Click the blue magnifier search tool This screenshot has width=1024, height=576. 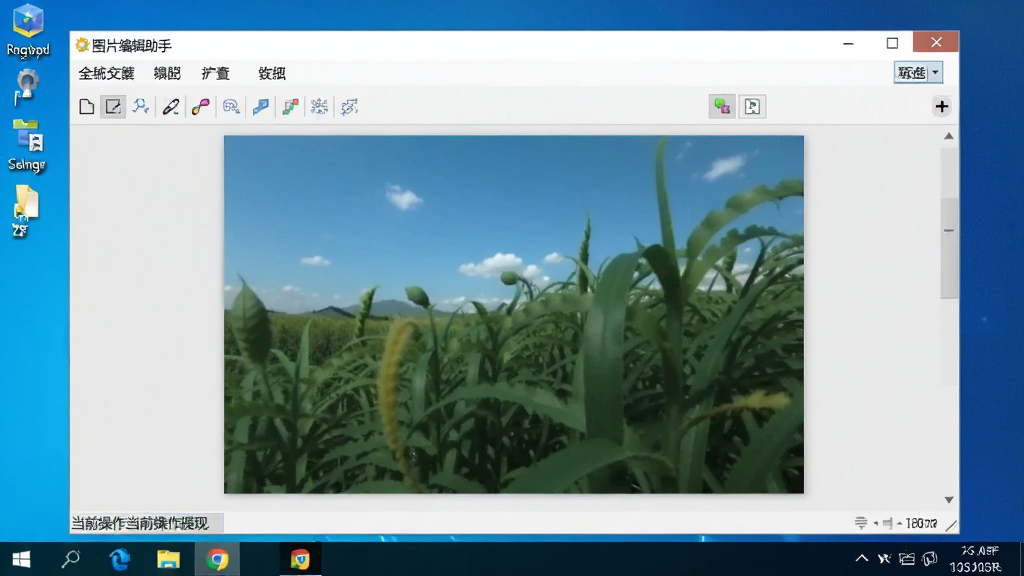(x=140, y=106)
